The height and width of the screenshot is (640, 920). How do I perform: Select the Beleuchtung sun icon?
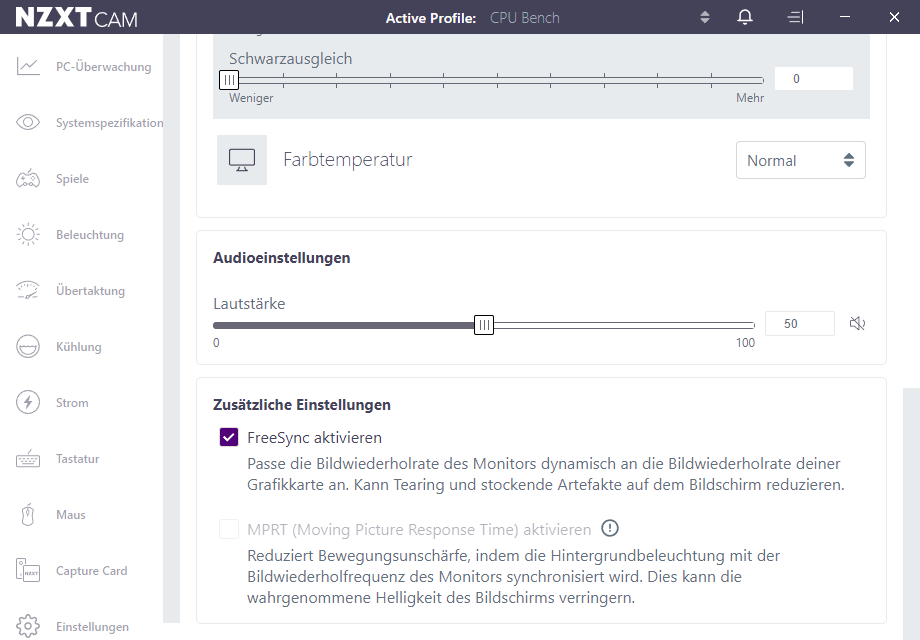click(28, 235)
